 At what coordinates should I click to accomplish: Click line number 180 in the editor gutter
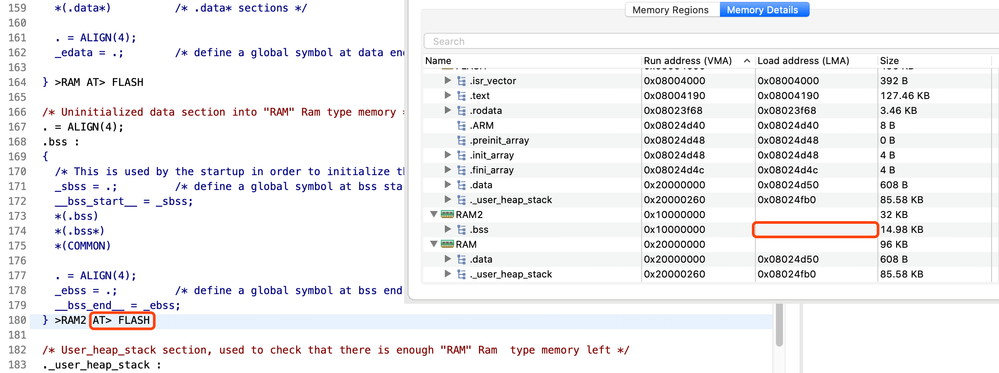coord(18,320)
